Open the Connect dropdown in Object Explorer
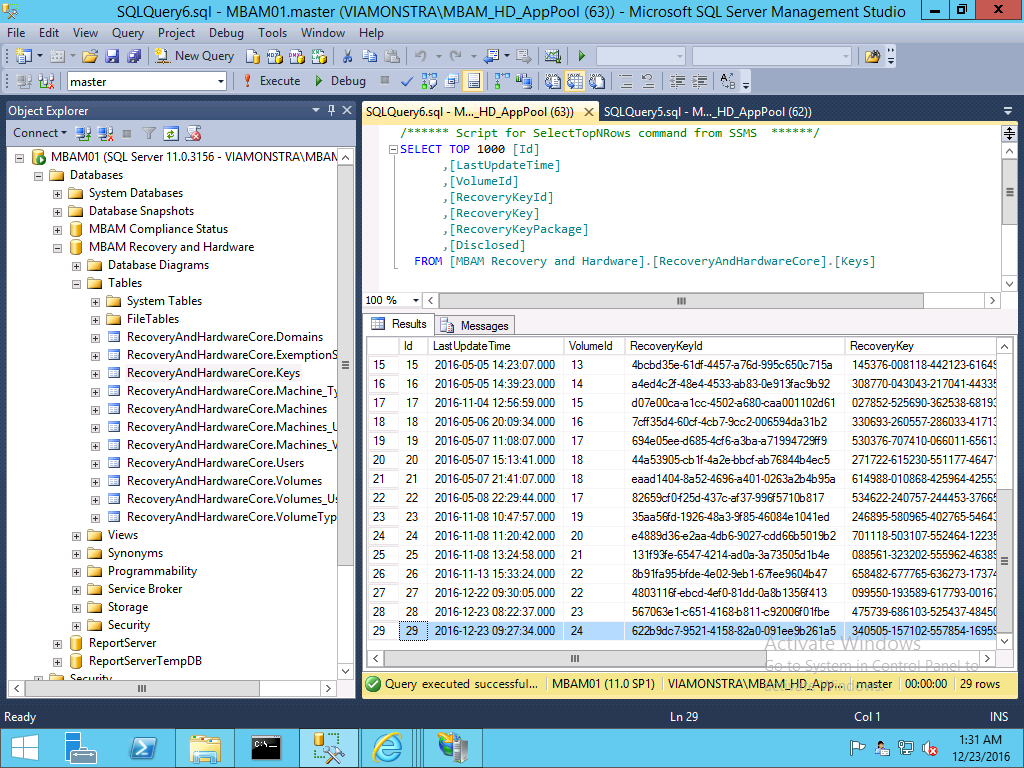Image resolution: width=1024 pixels, height=768 pixels. tap(40, 133)
